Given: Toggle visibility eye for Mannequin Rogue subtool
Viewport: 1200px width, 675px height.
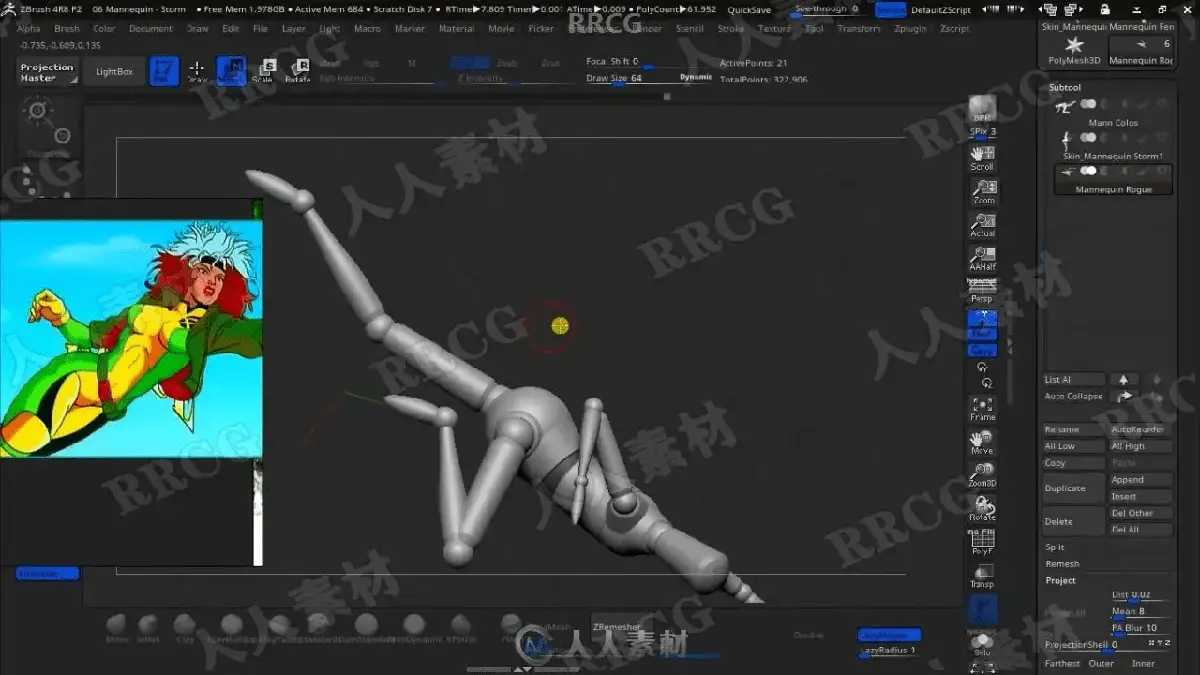Looking at the screenshot, I should [x=1087, y=170].
